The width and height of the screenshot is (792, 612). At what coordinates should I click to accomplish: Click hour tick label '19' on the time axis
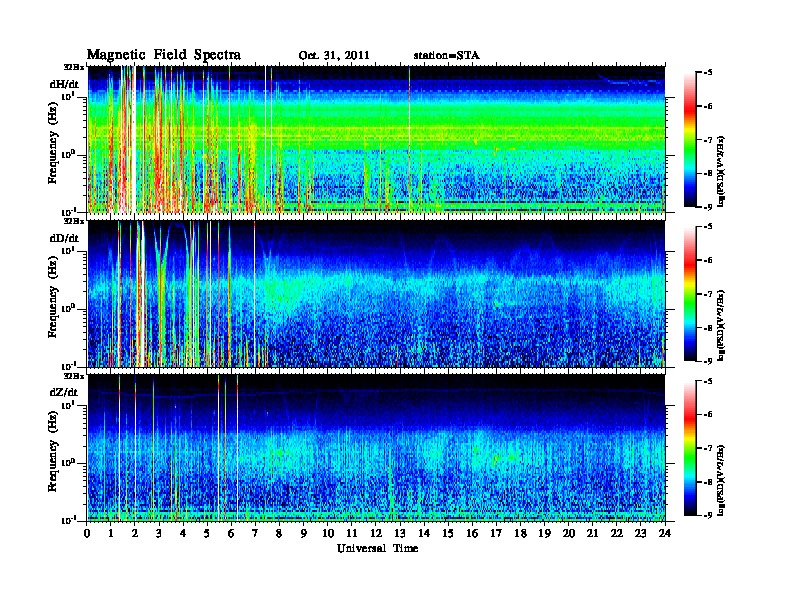(545, 533)
